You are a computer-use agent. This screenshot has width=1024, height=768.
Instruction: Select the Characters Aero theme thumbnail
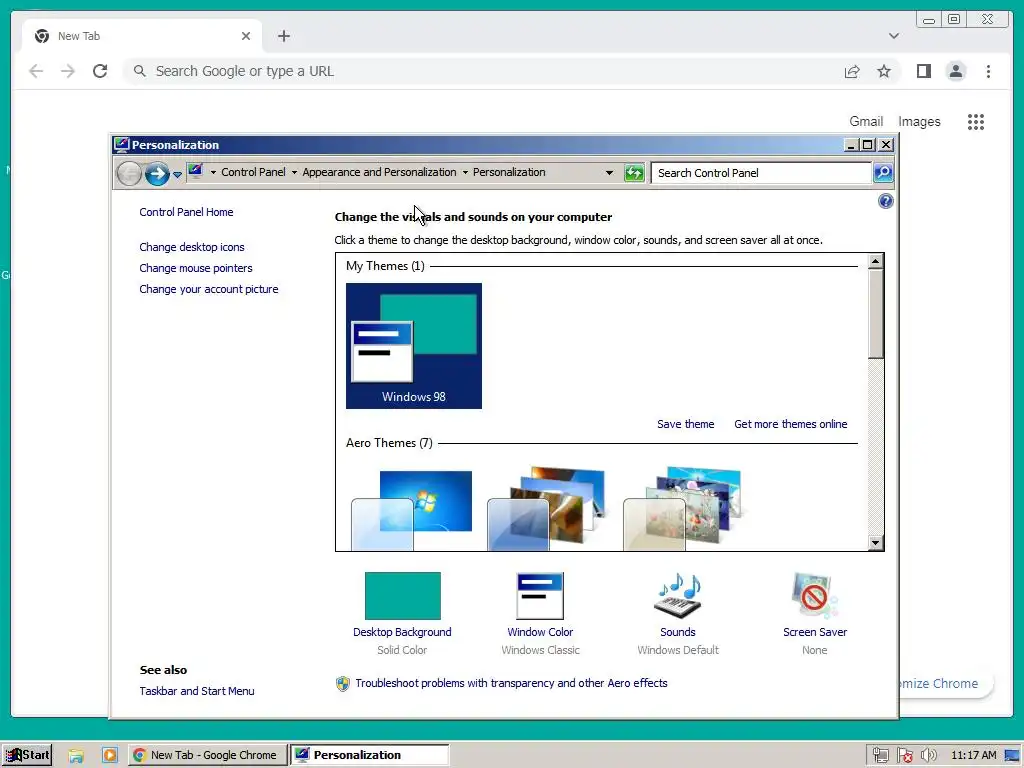(685, 508)
